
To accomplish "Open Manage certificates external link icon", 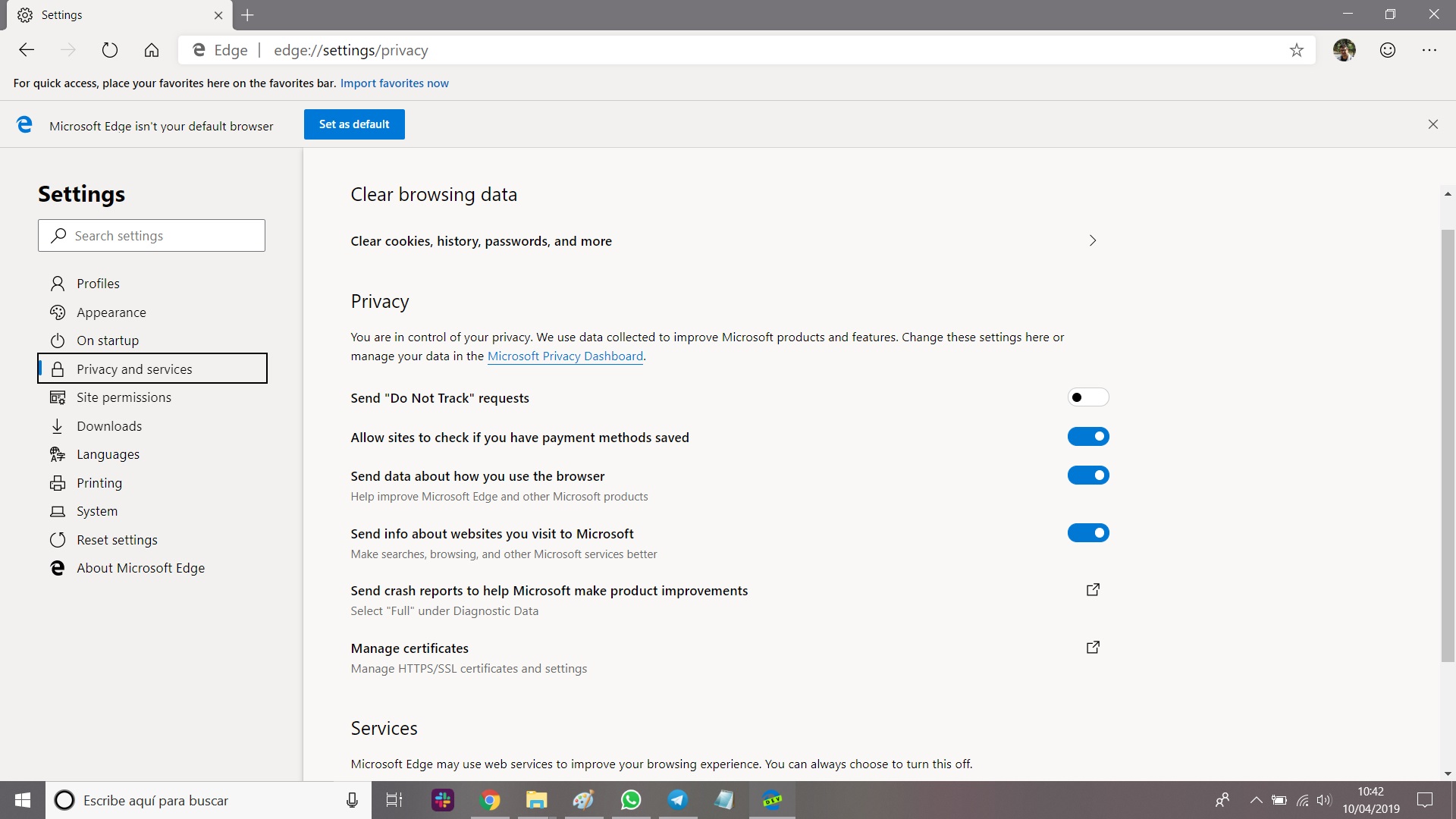I will click(x=1093, y=648).
